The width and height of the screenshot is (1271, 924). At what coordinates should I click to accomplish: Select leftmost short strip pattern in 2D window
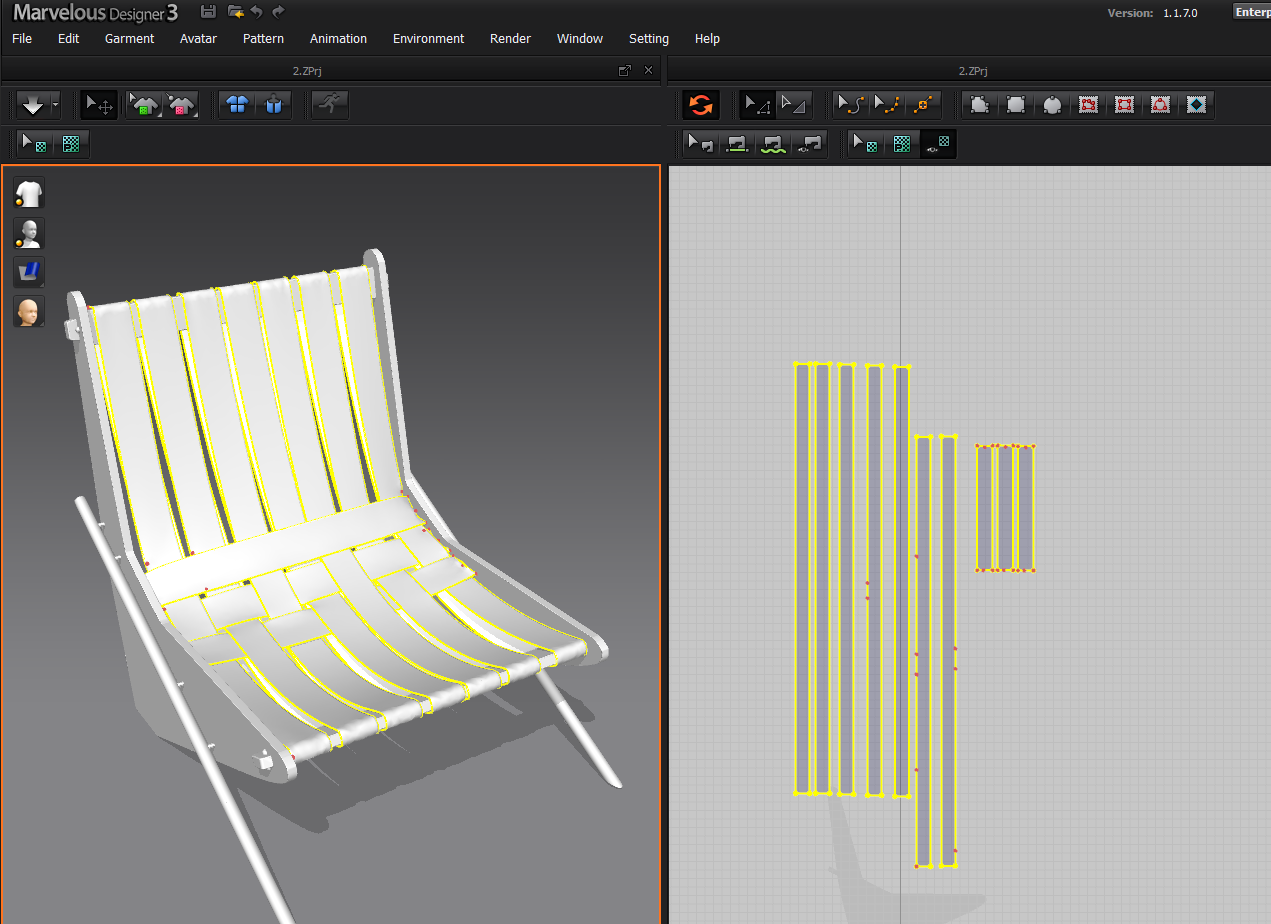(x=985, y=508)
